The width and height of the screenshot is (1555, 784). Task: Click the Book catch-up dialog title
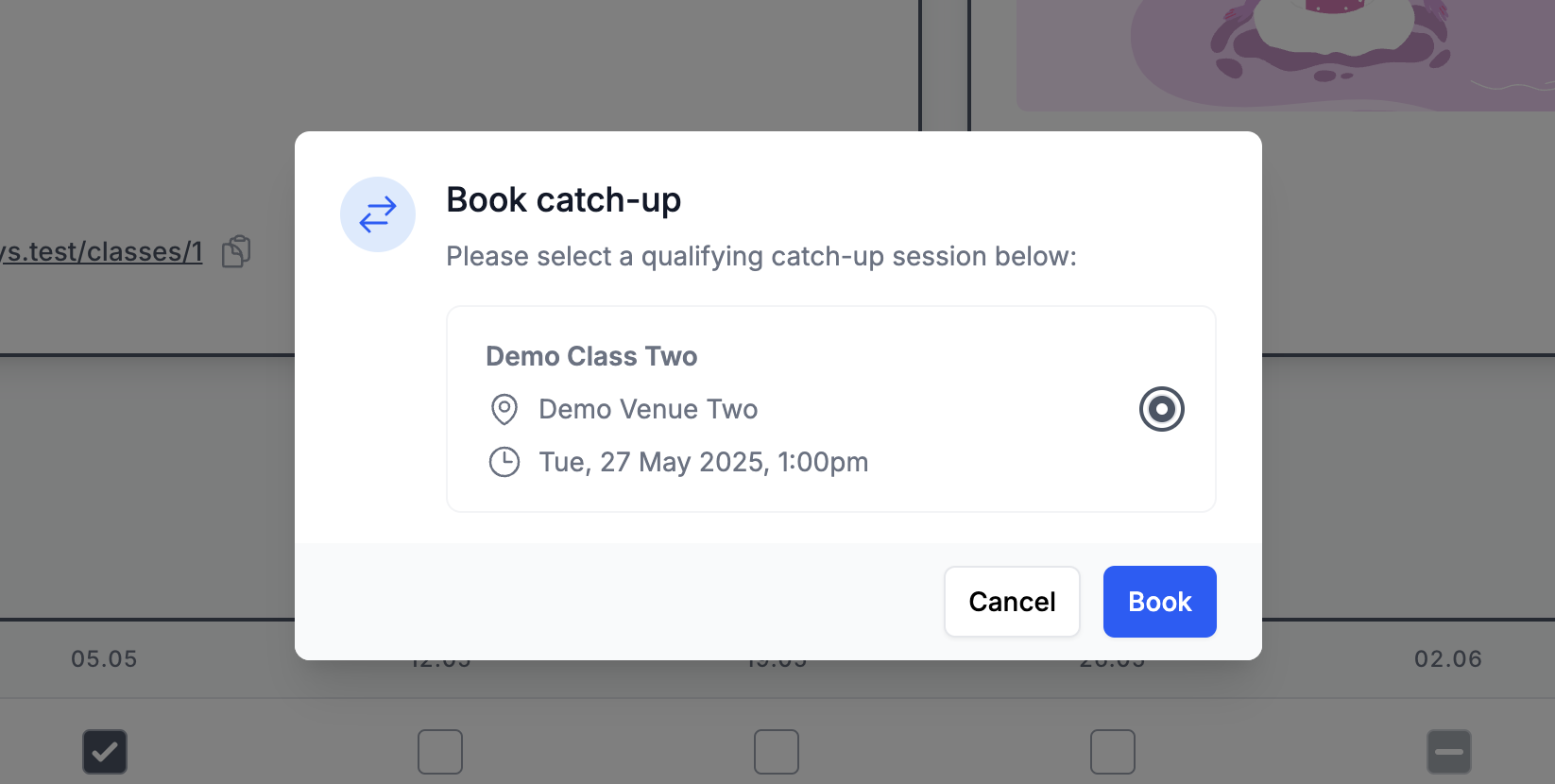[563, 199]
